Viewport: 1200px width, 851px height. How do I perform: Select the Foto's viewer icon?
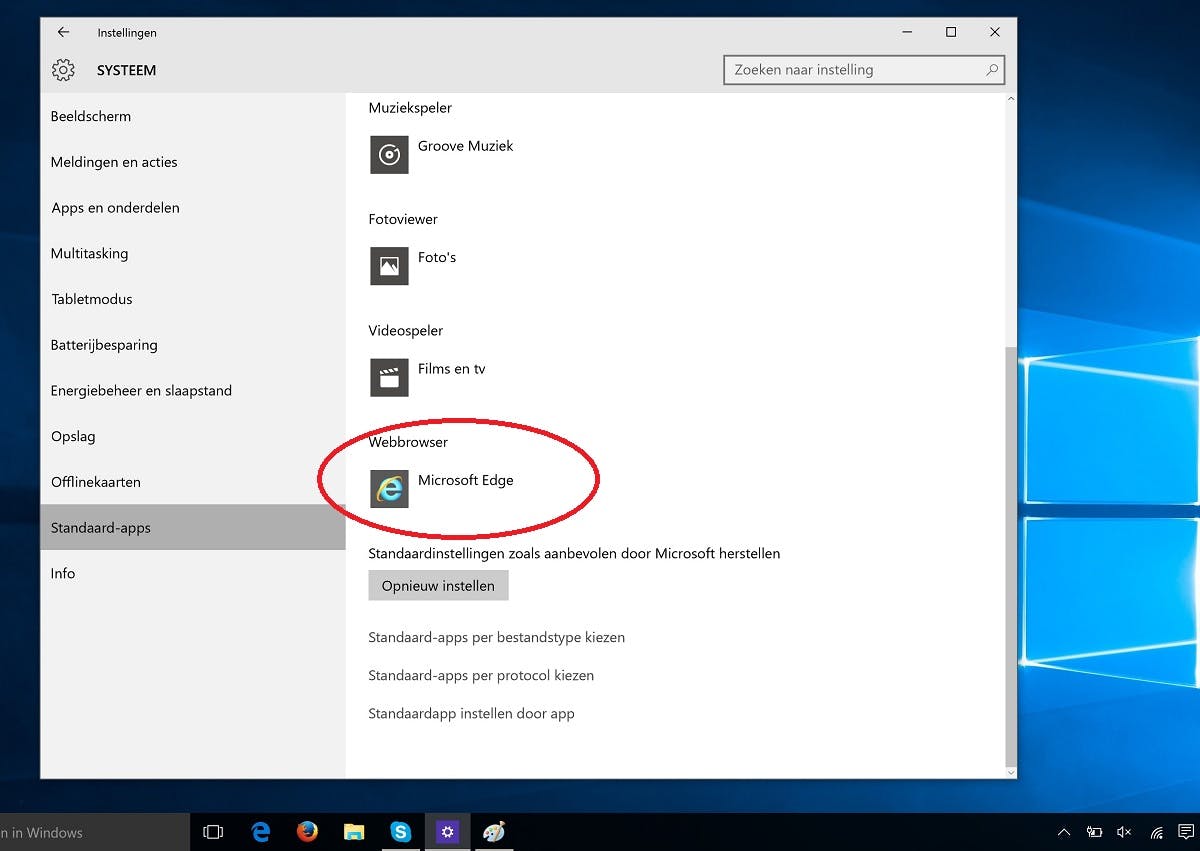[389, 266]
